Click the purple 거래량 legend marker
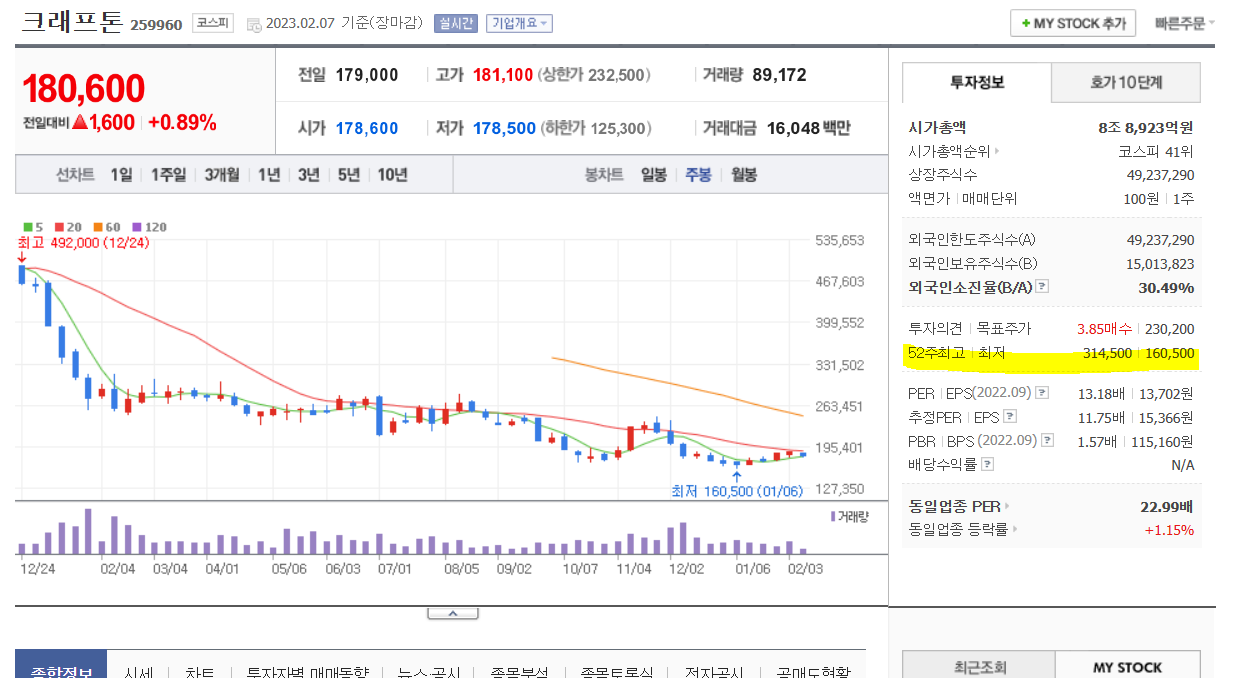This screenshot has width=1237, height=678. 833,516
